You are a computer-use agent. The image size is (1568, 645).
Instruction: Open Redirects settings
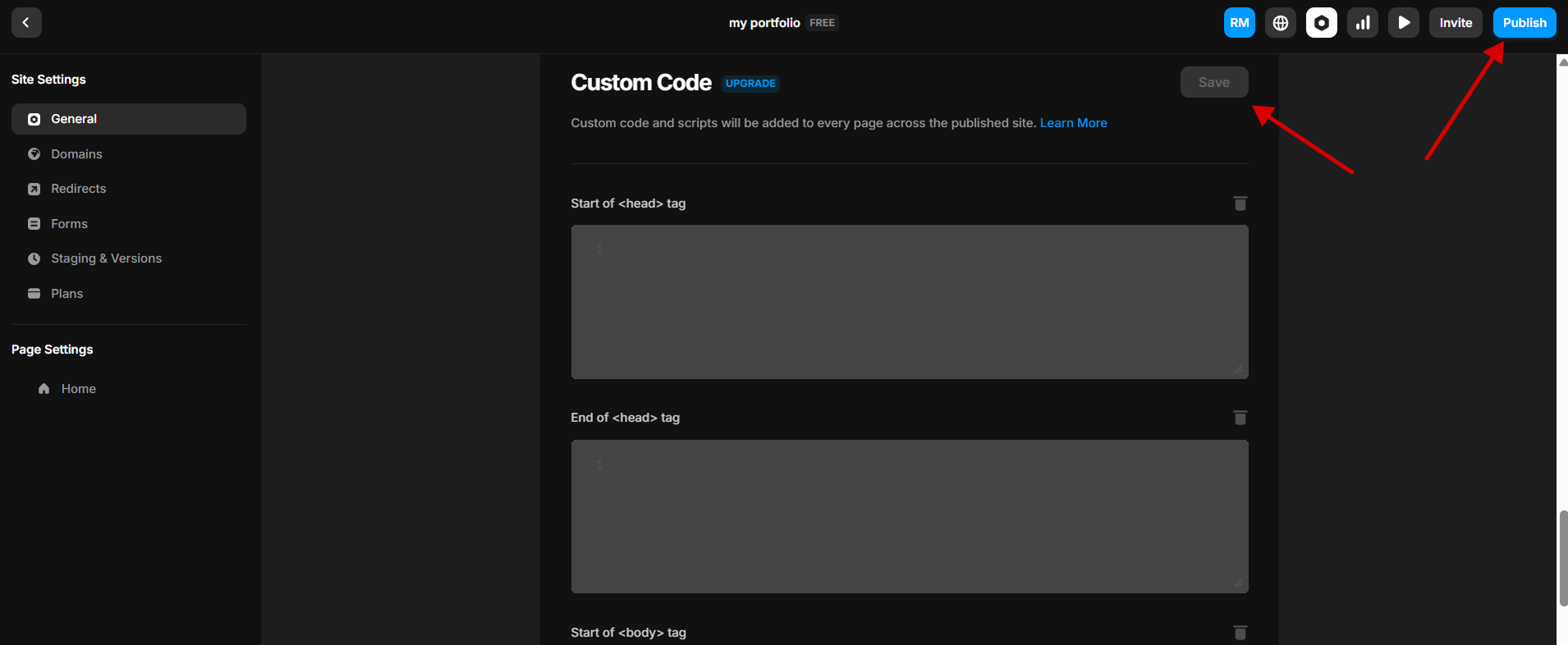point(129,189)
